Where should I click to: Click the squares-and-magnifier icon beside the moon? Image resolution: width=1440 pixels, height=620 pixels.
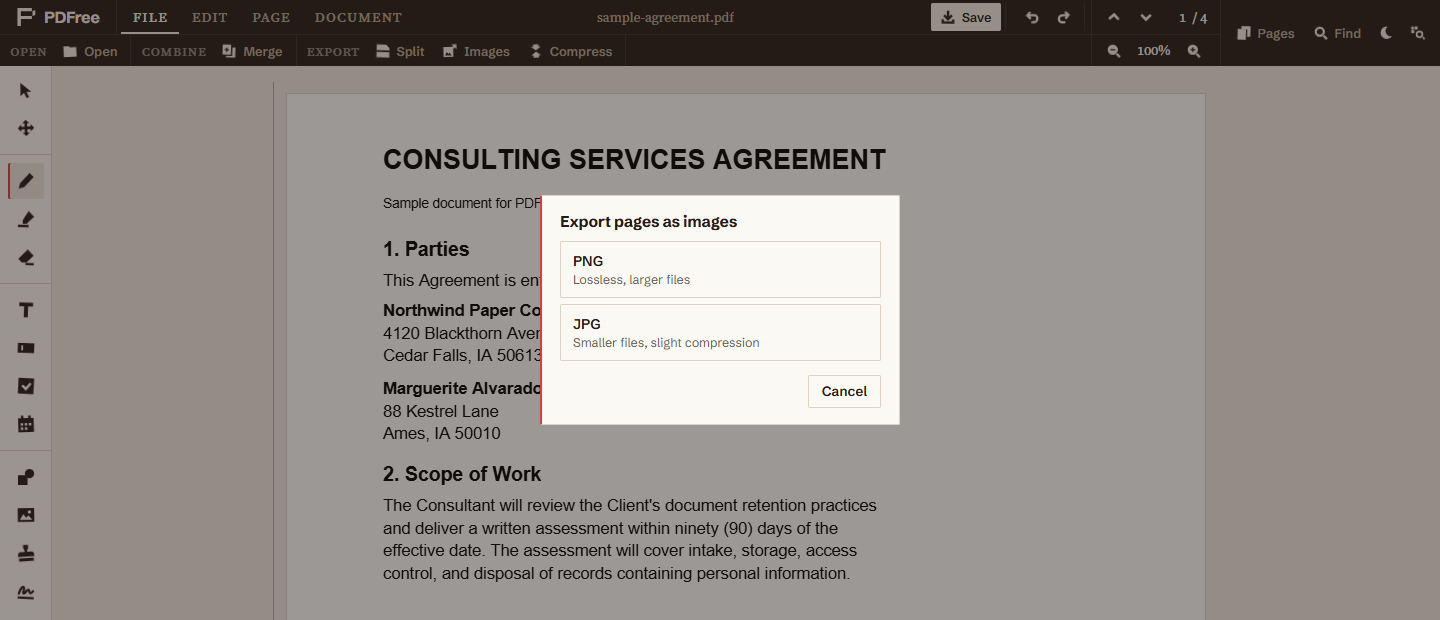tap(1417, 33)
